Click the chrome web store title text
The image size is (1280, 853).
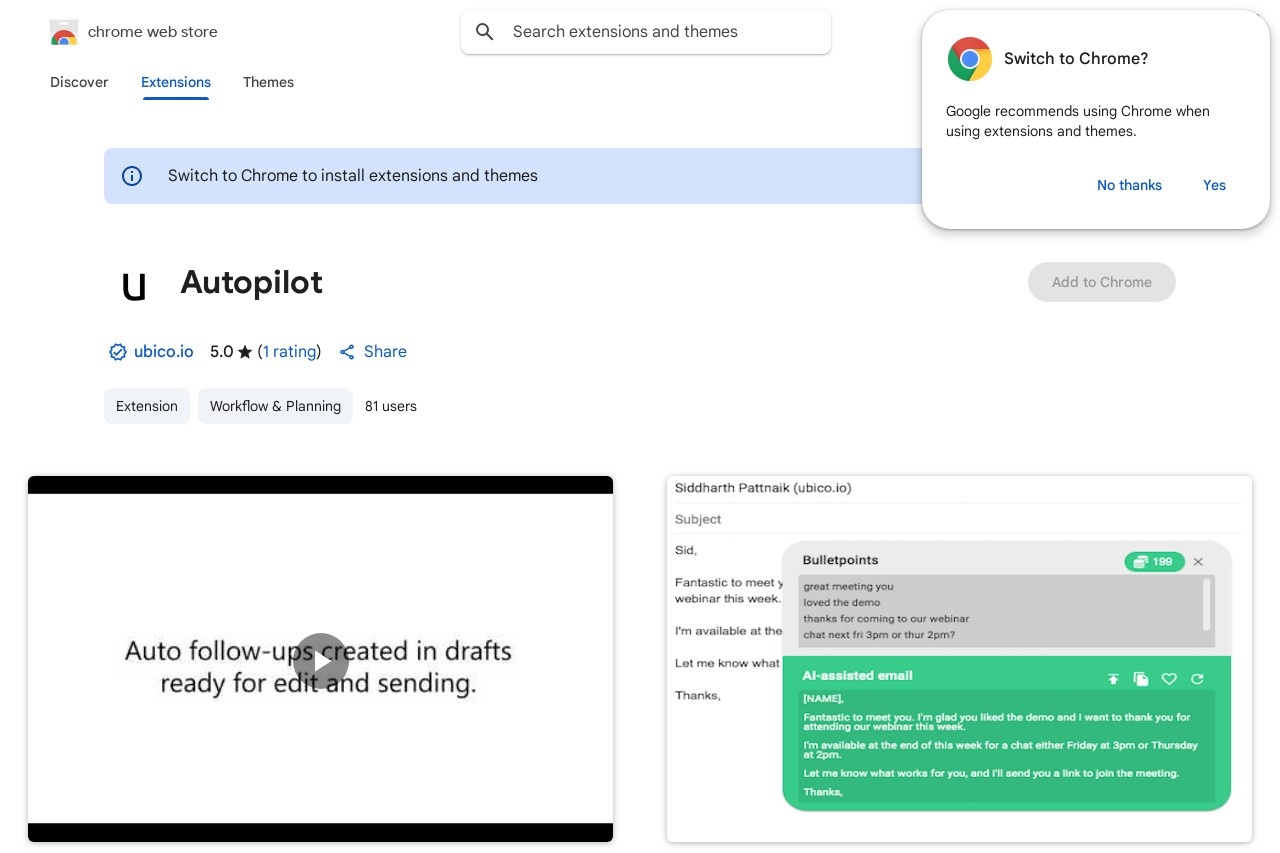coord(153,32)
